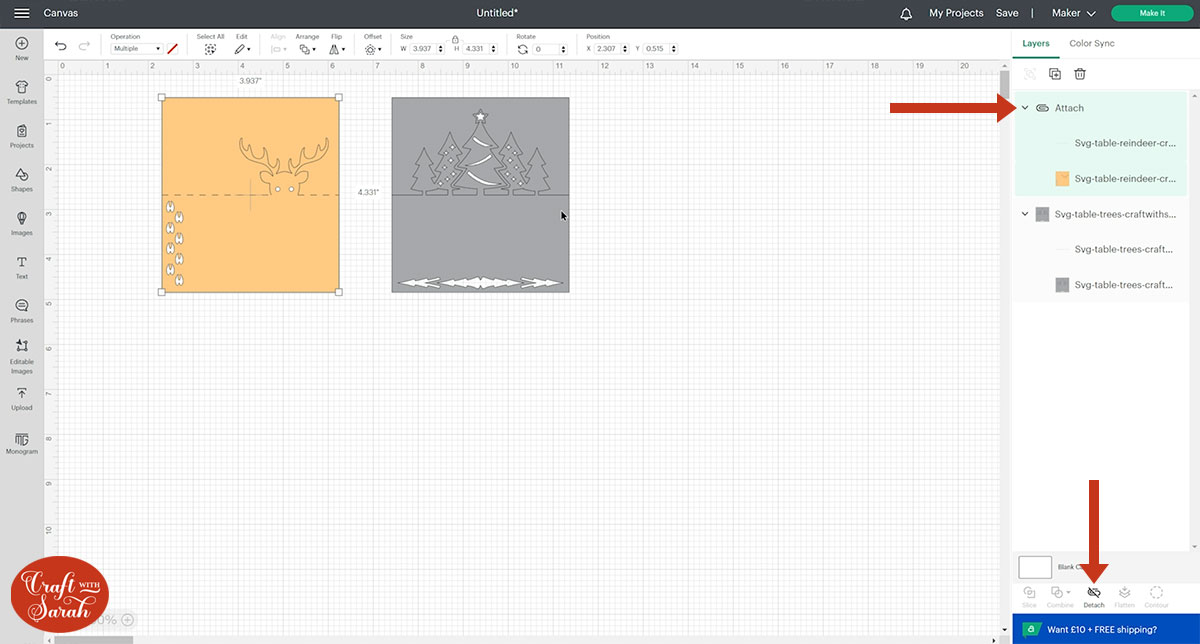The image size is (1200, 644).
Task: Duplicate the selected layer
Action: point(1054,74)
